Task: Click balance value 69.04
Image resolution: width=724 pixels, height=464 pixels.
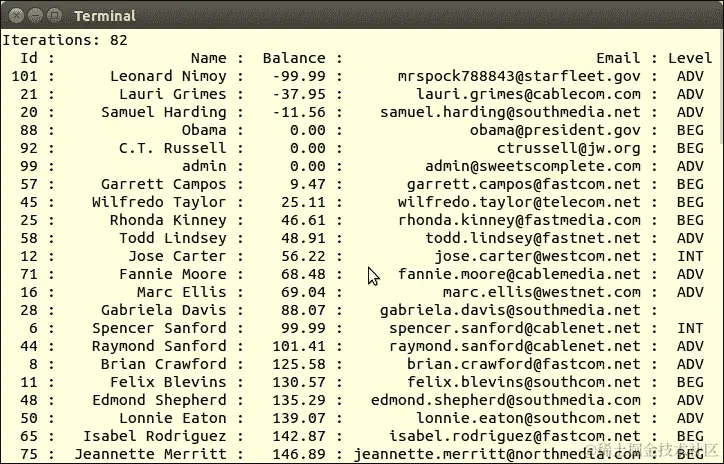Action: pos(303,292)
